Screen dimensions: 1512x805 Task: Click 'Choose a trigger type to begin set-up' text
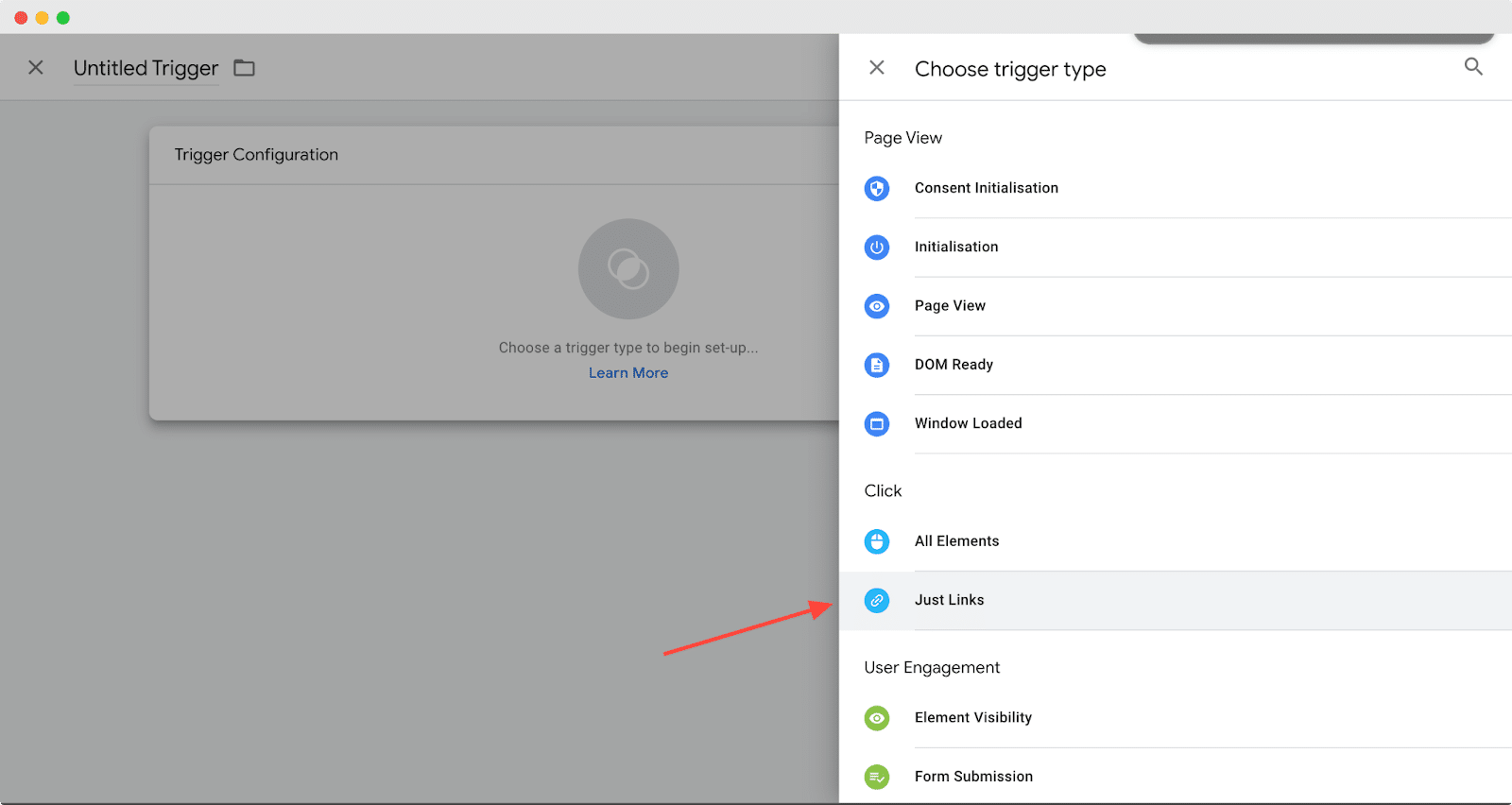628,348
